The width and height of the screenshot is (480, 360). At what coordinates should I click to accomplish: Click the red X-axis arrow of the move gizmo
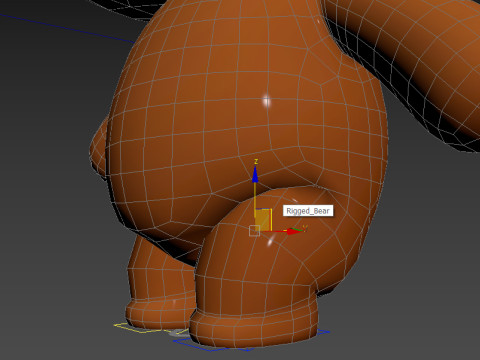(x=293, y=231)
